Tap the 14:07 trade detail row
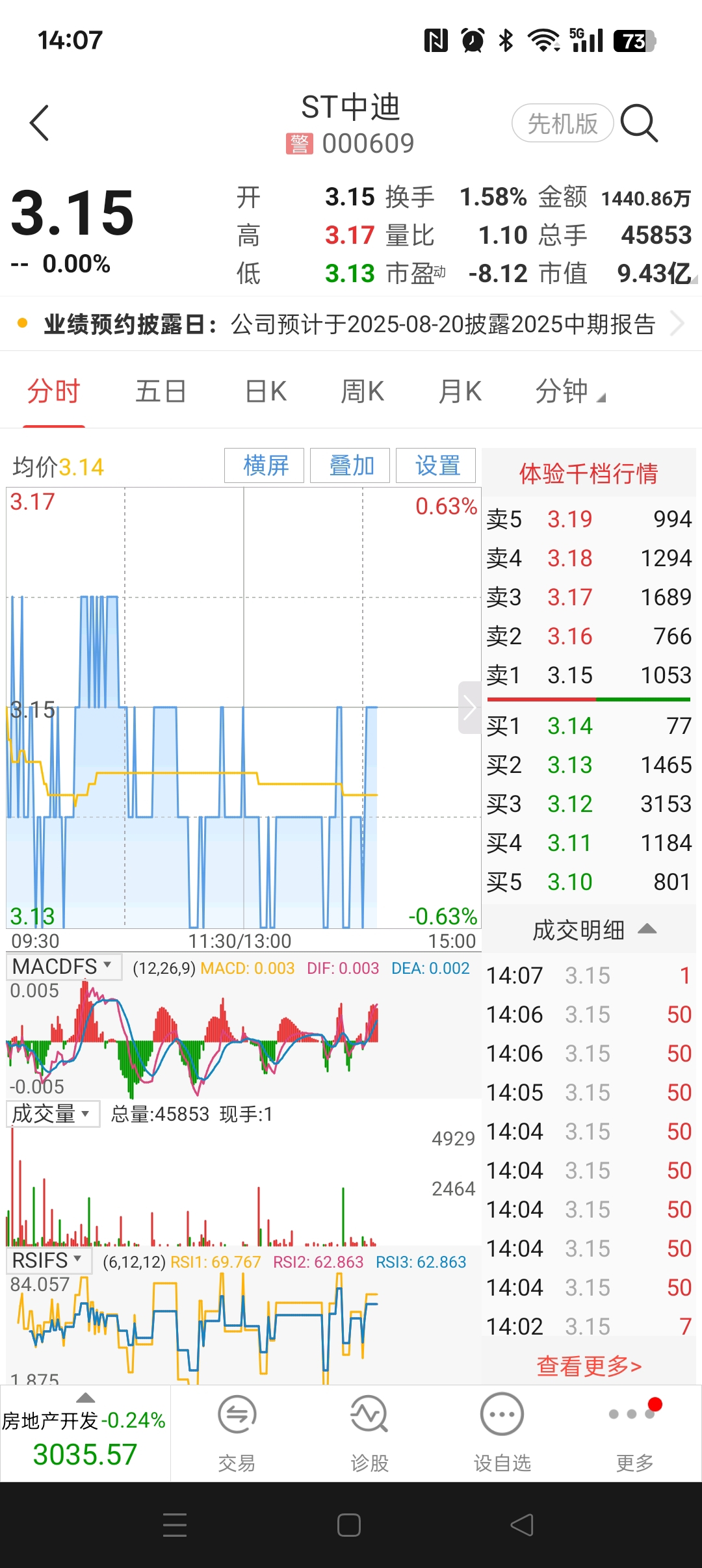 click(x=589, y=975)
